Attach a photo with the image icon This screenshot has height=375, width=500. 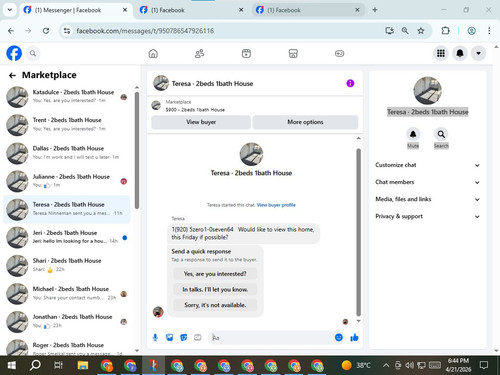169,338
